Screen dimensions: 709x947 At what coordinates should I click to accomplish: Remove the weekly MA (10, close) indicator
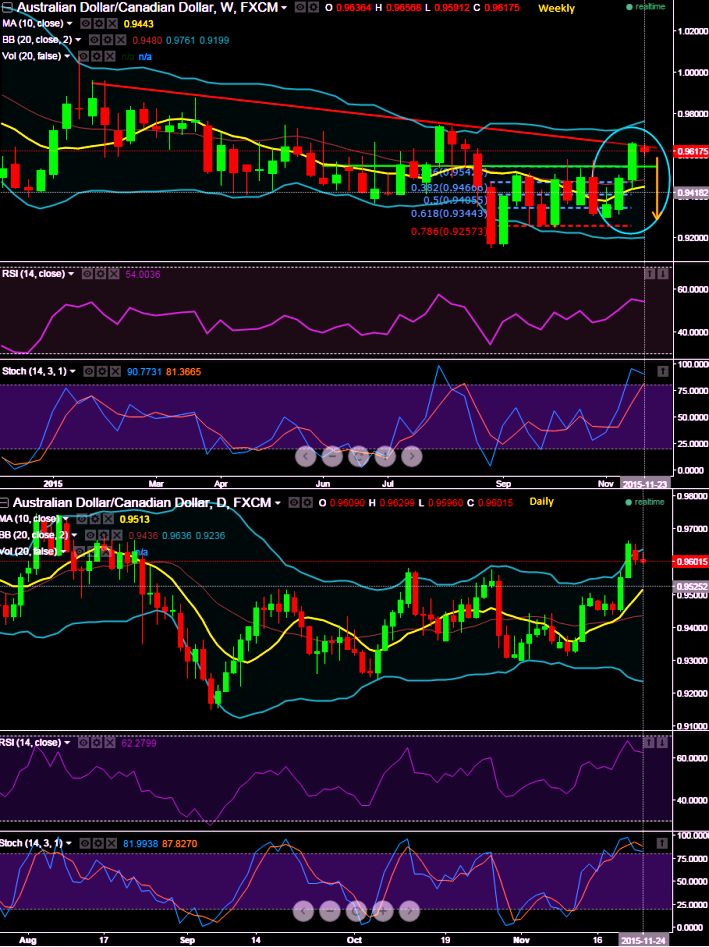112,24
